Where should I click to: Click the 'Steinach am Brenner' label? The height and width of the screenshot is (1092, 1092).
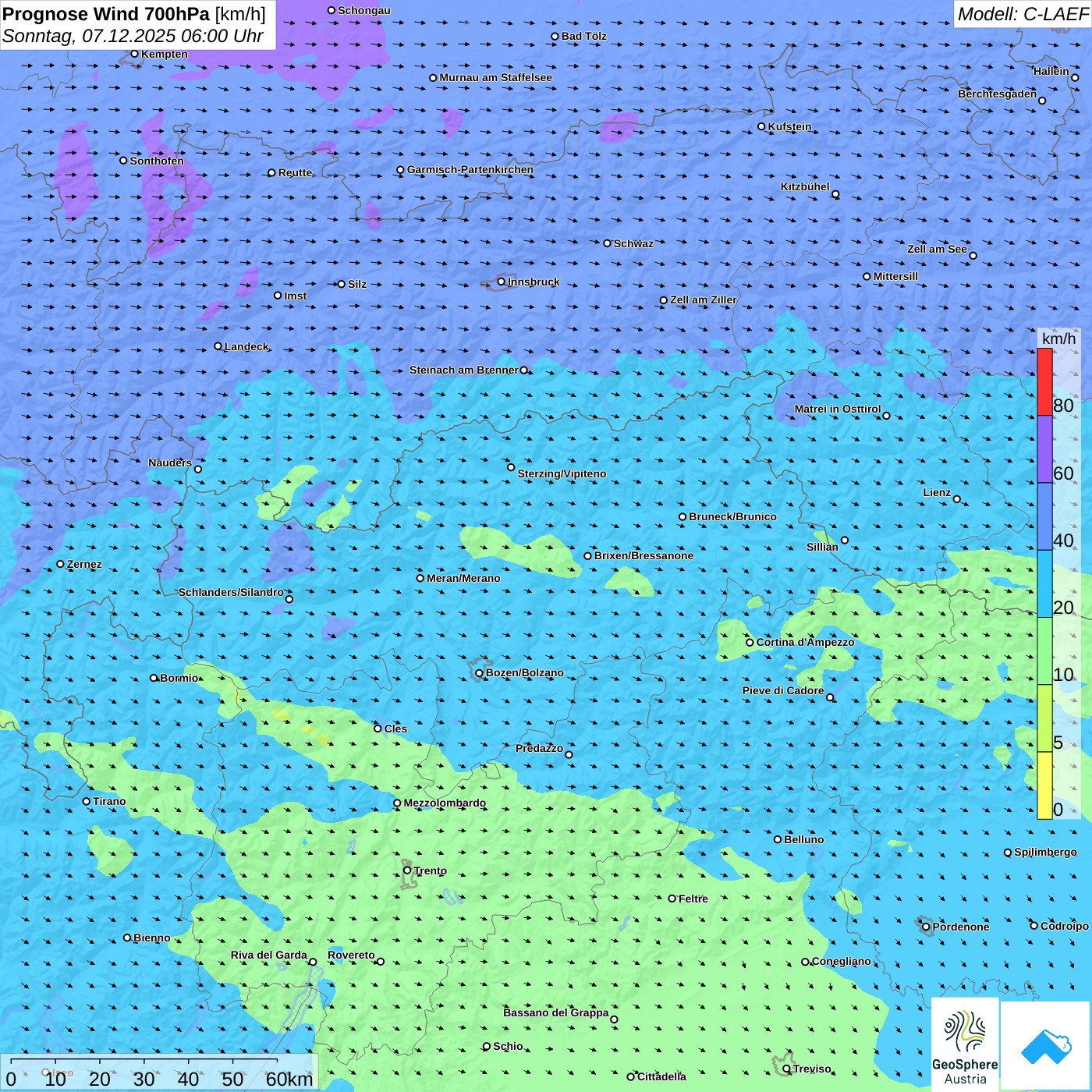tap(464, 370)
